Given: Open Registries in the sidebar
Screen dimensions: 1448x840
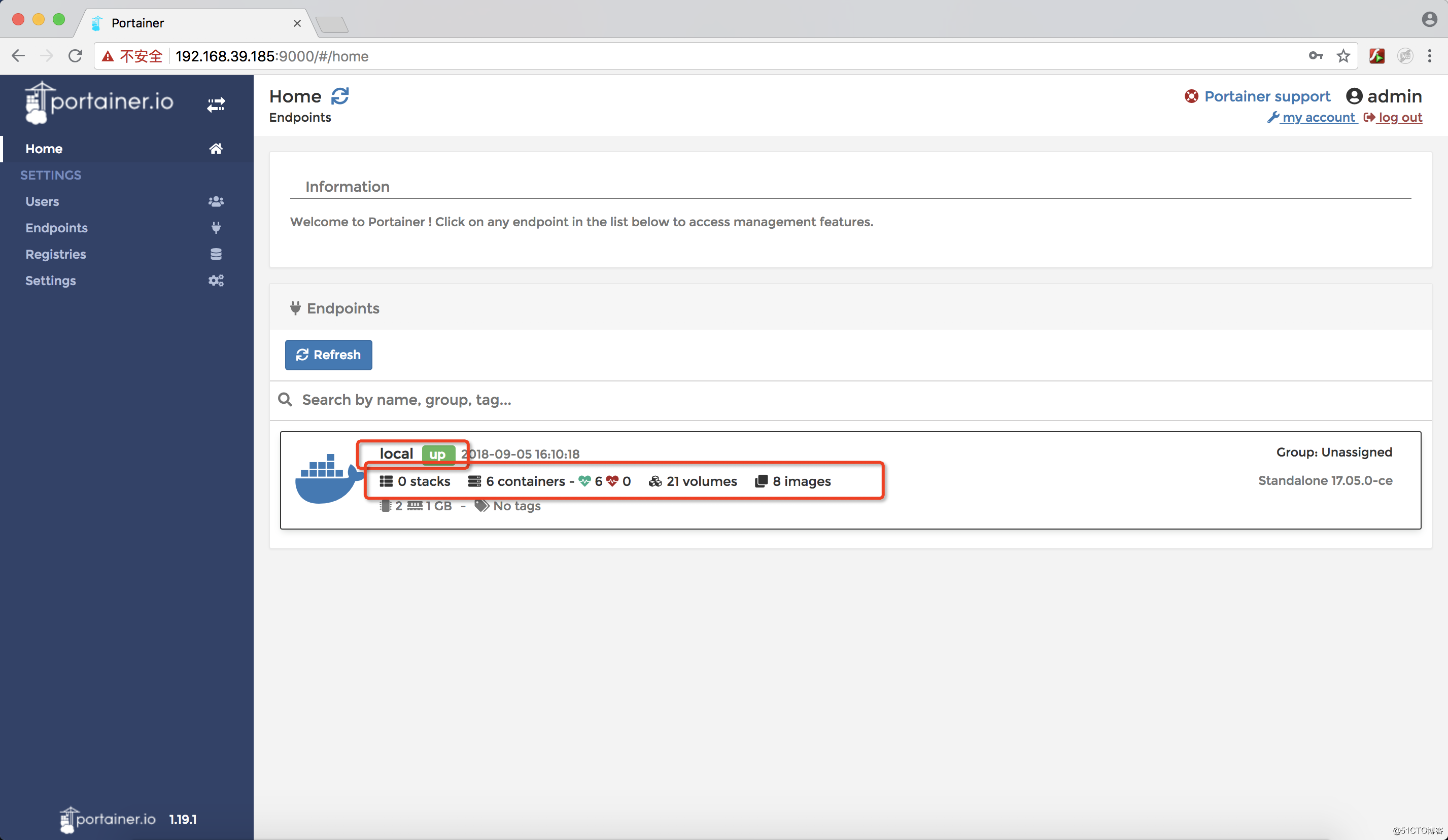Looking at the screenshot, I should (x=126, y=255).
